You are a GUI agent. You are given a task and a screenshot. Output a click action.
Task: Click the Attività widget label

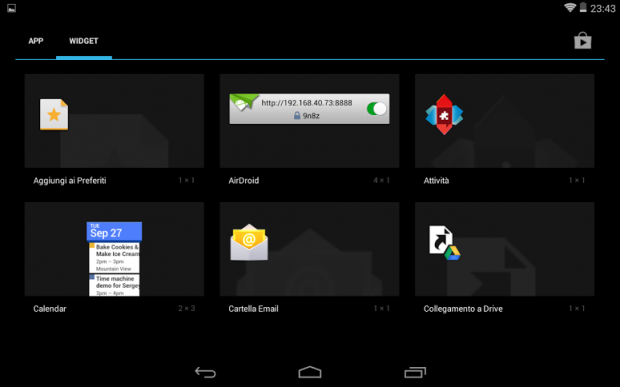(x=436, y=181)
